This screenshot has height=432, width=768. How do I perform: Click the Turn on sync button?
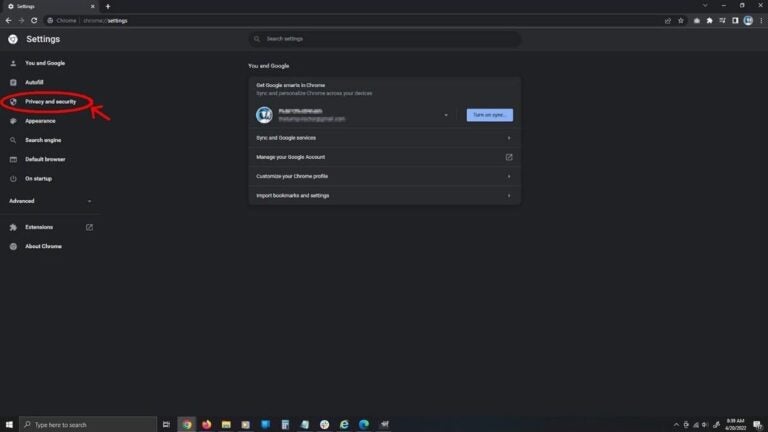489,115
